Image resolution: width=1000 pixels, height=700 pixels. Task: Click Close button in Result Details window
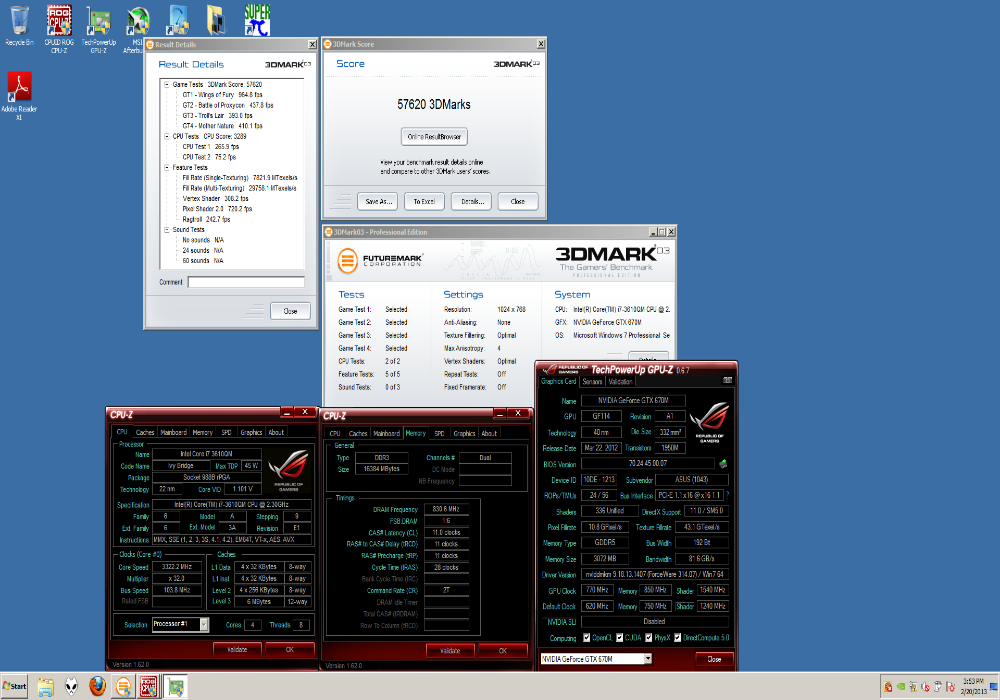pos(290,311)
